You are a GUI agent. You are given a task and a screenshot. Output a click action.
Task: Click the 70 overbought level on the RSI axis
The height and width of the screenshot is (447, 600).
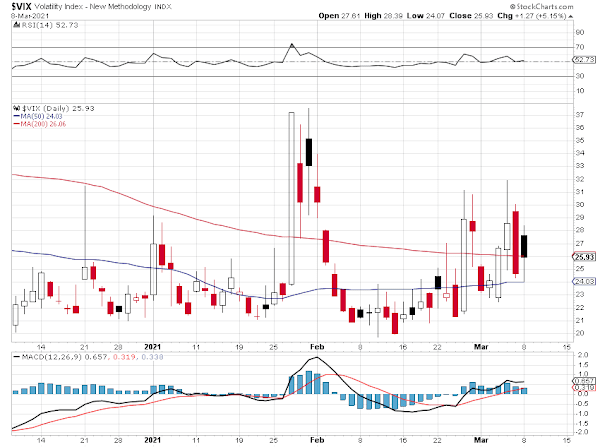coord(580,47)
